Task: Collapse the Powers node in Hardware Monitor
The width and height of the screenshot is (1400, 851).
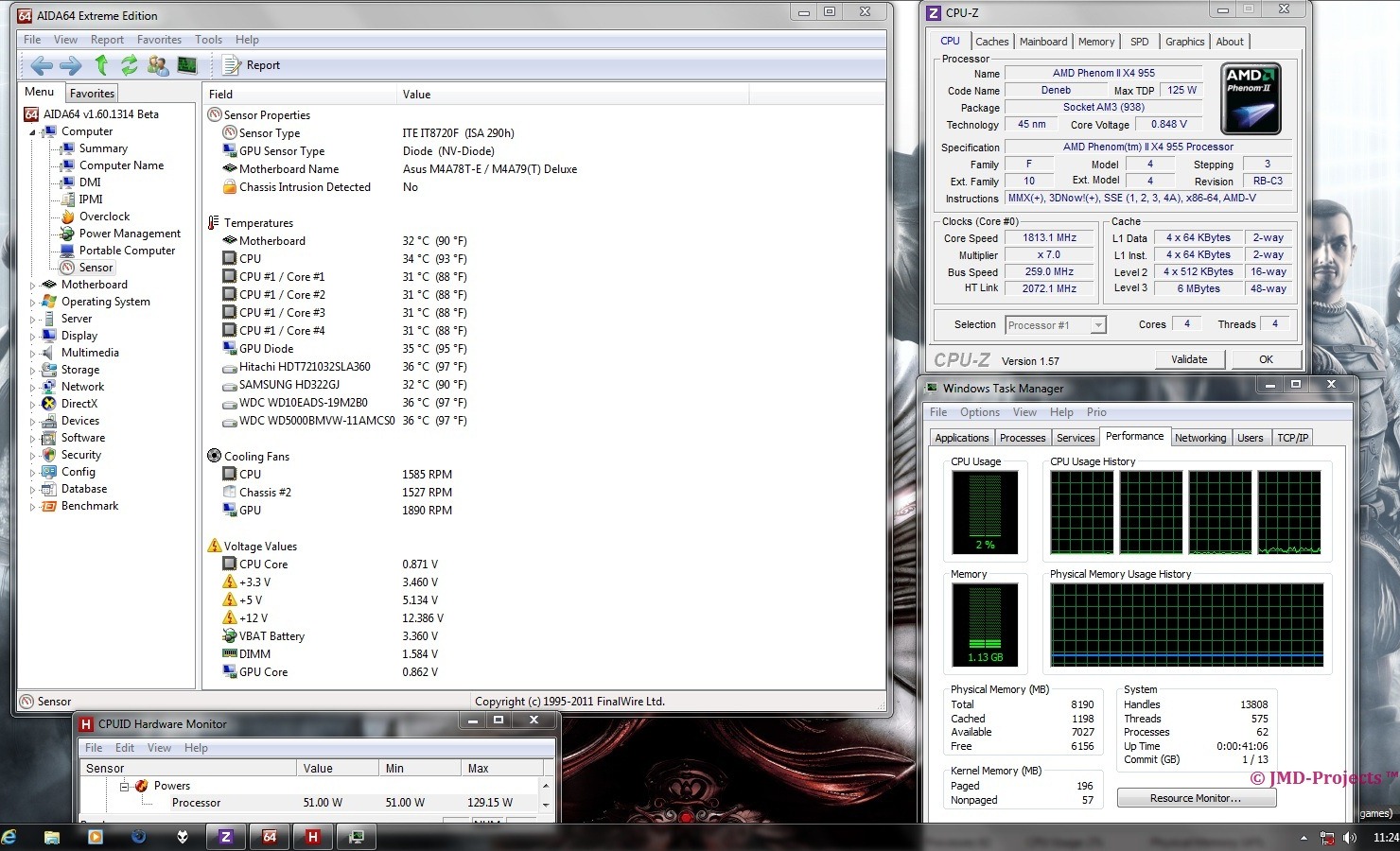Action: pos(124,786)
